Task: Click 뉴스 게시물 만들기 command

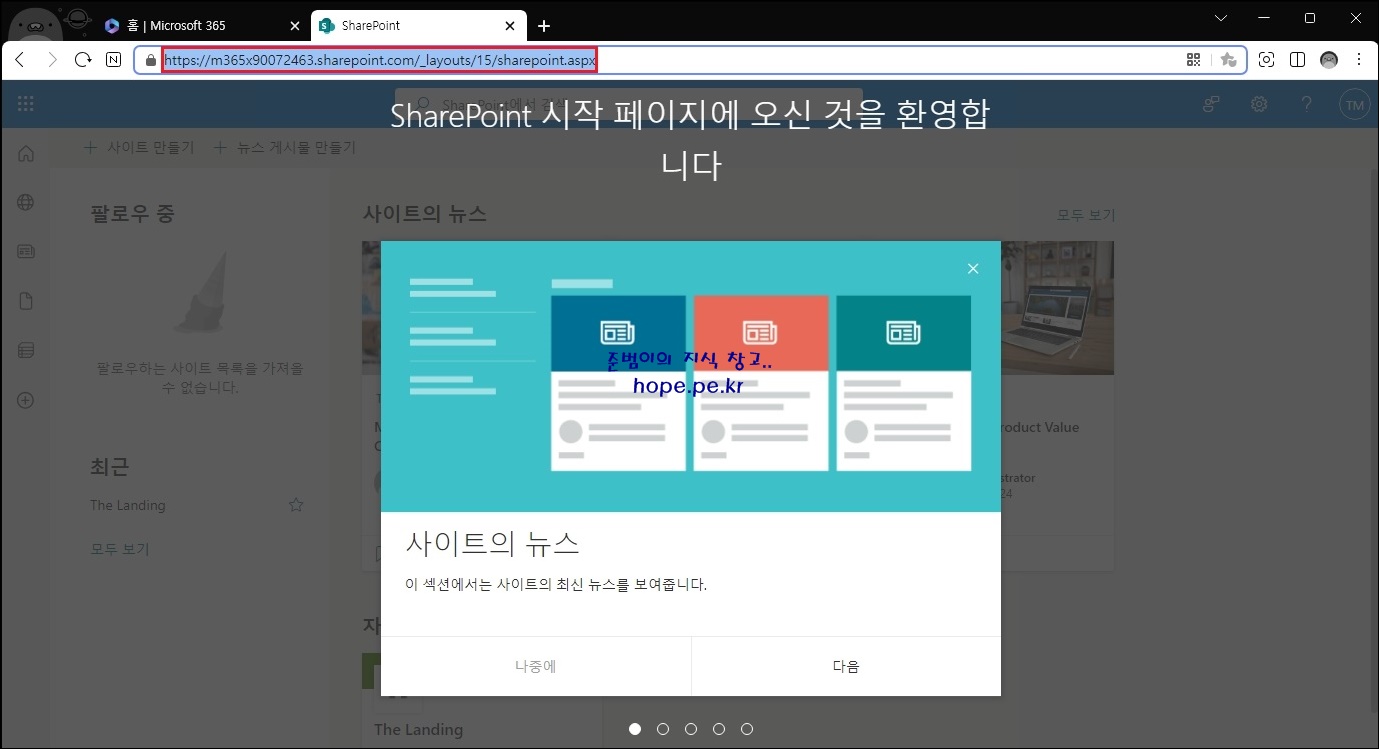Action: [284, 147]
